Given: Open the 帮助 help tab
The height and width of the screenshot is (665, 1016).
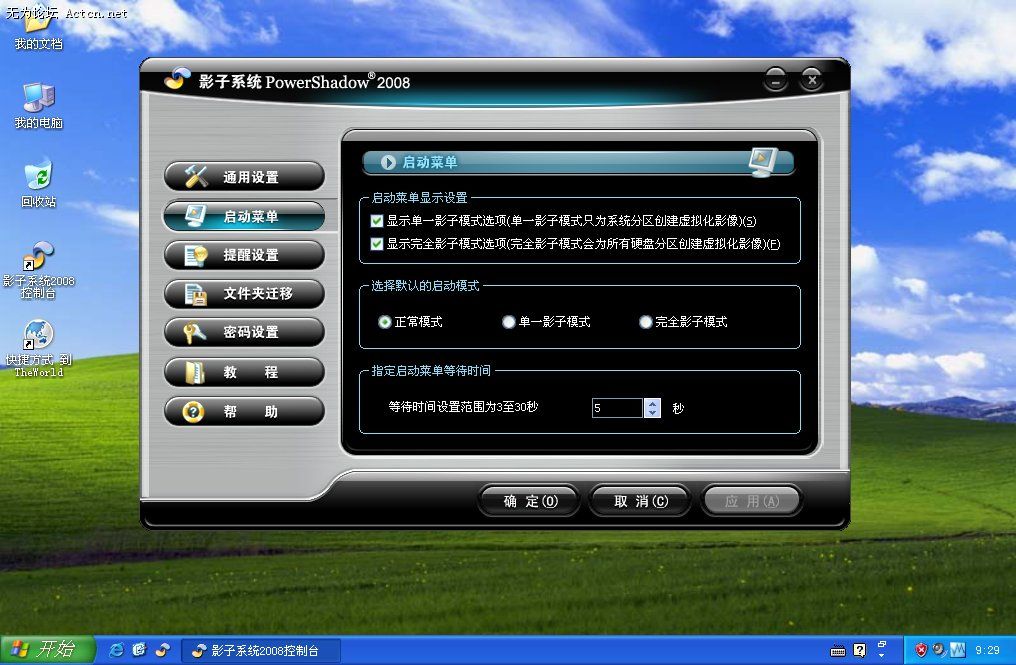Looking at the screenshot, I should [244, 411].
